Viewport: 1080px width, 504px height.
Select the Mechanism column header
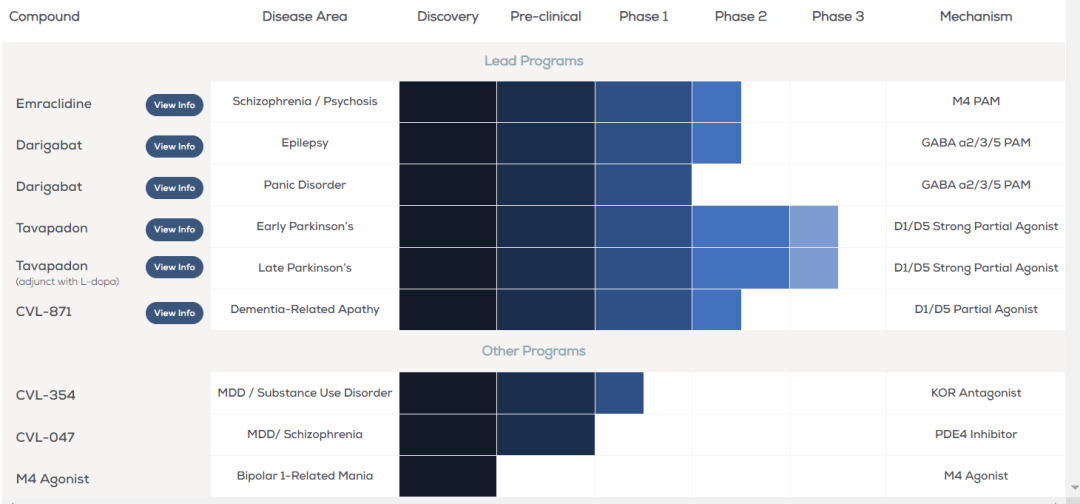(976, 17)
